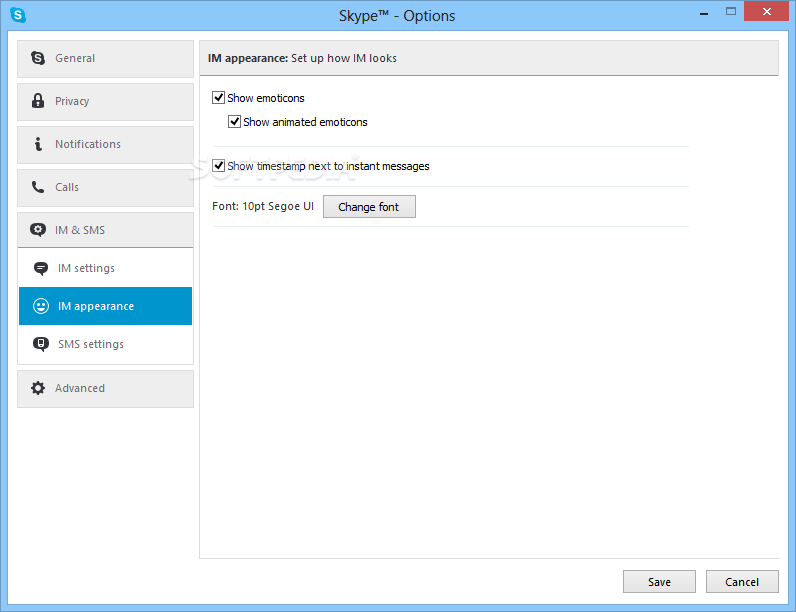This screenshot has width=796, height=612.
Task: Close the Skype Options window
Action: click(767, 11)
